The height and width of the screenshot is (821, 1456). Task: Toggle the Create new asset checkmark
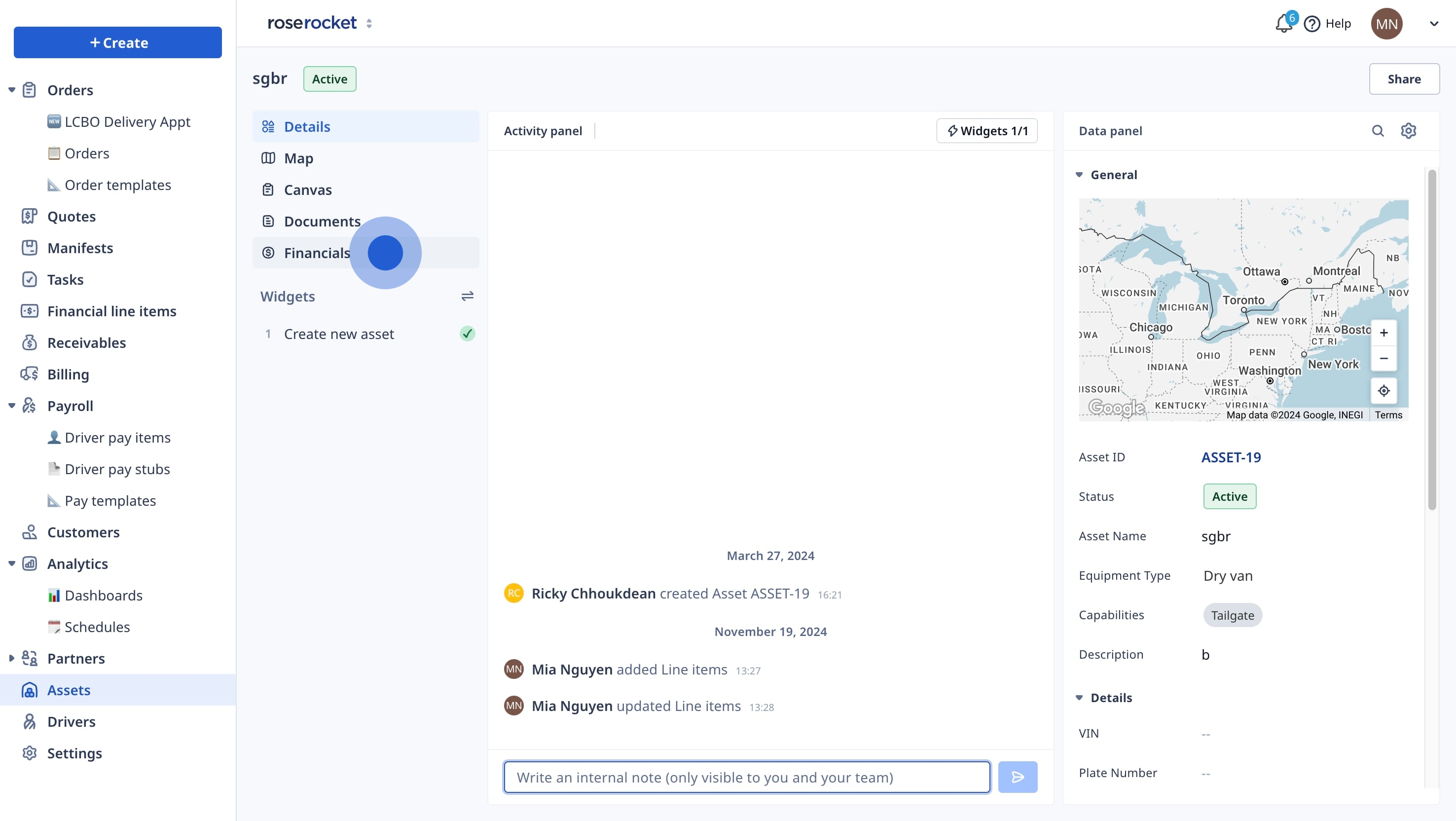467,334
